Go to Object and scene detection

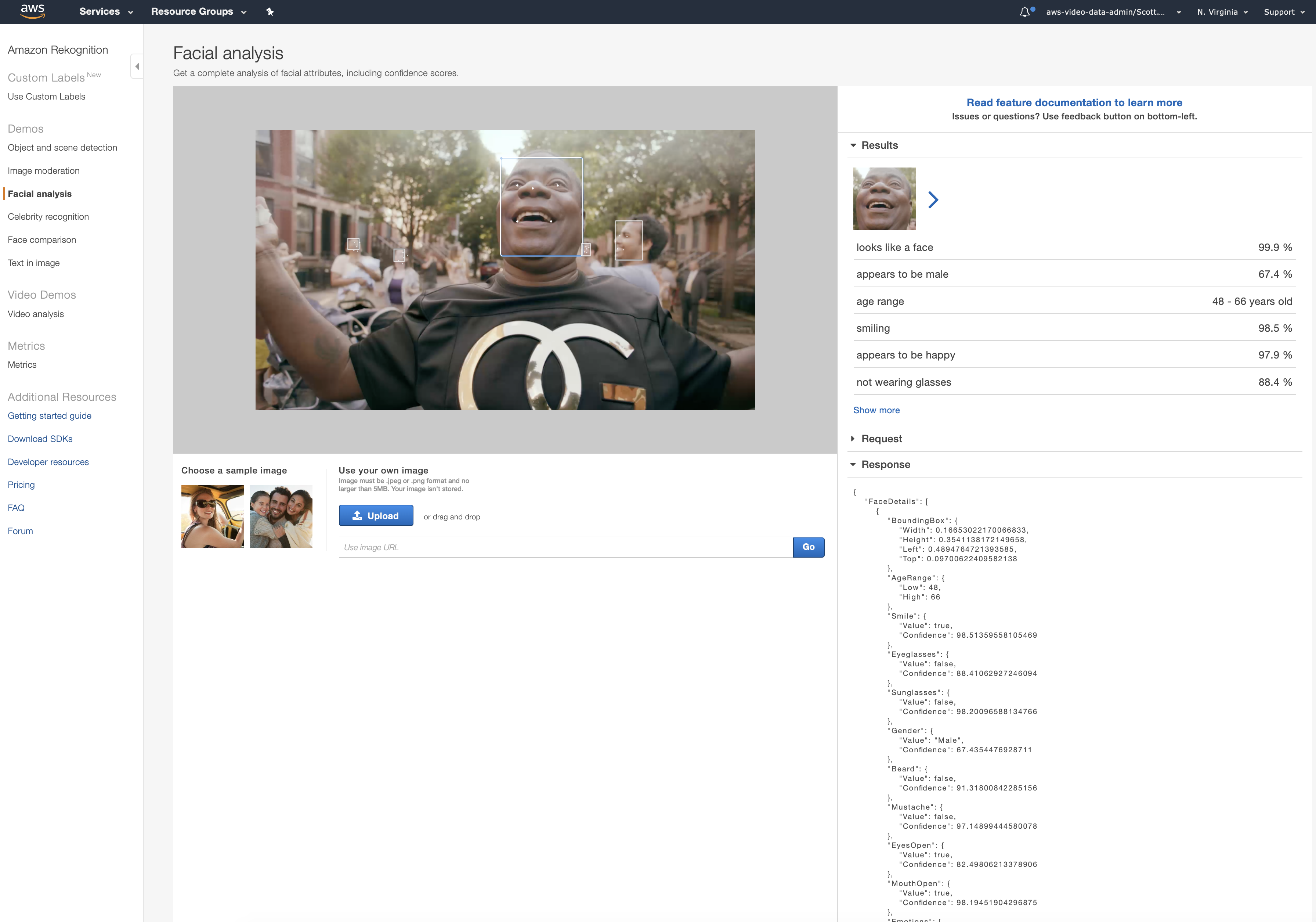pos(62,147)
